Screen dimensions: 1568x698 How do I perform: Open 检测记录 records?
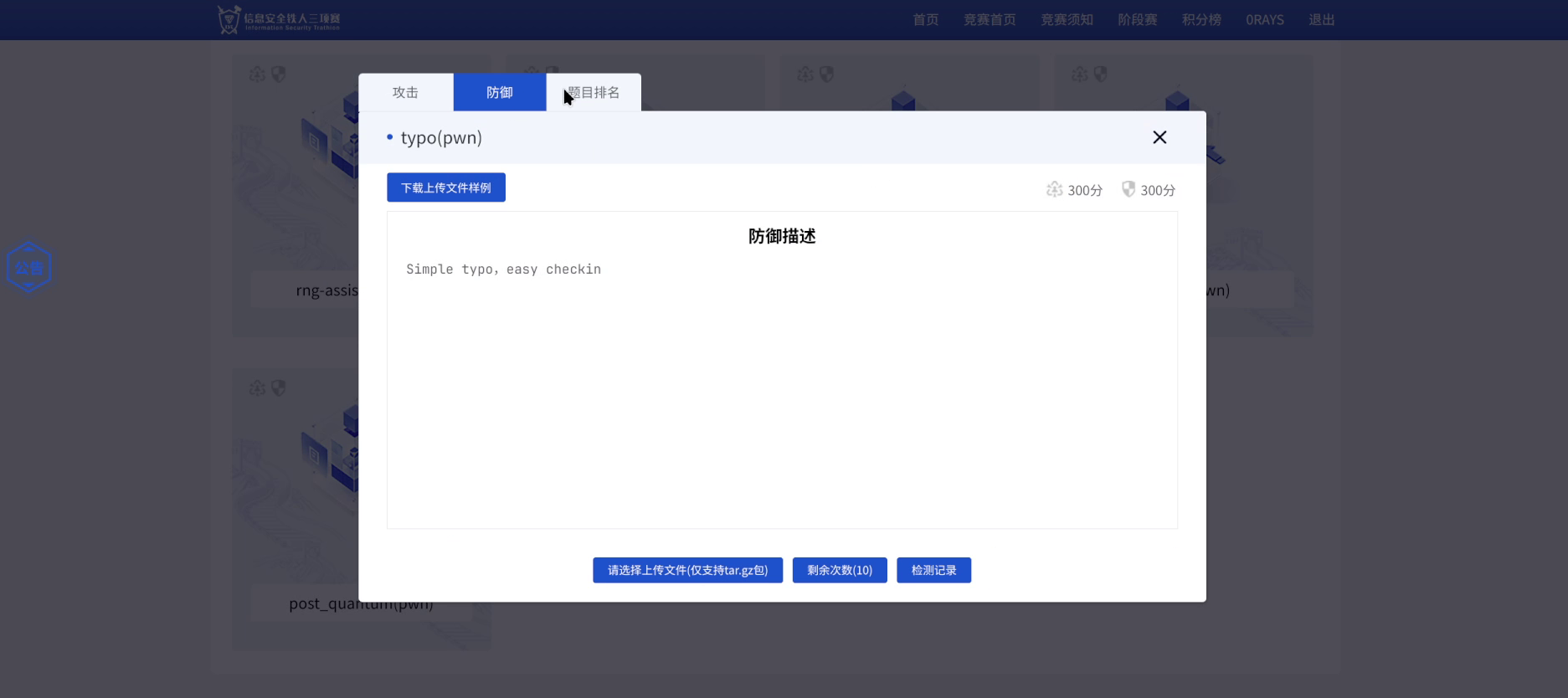pos(933,570)
